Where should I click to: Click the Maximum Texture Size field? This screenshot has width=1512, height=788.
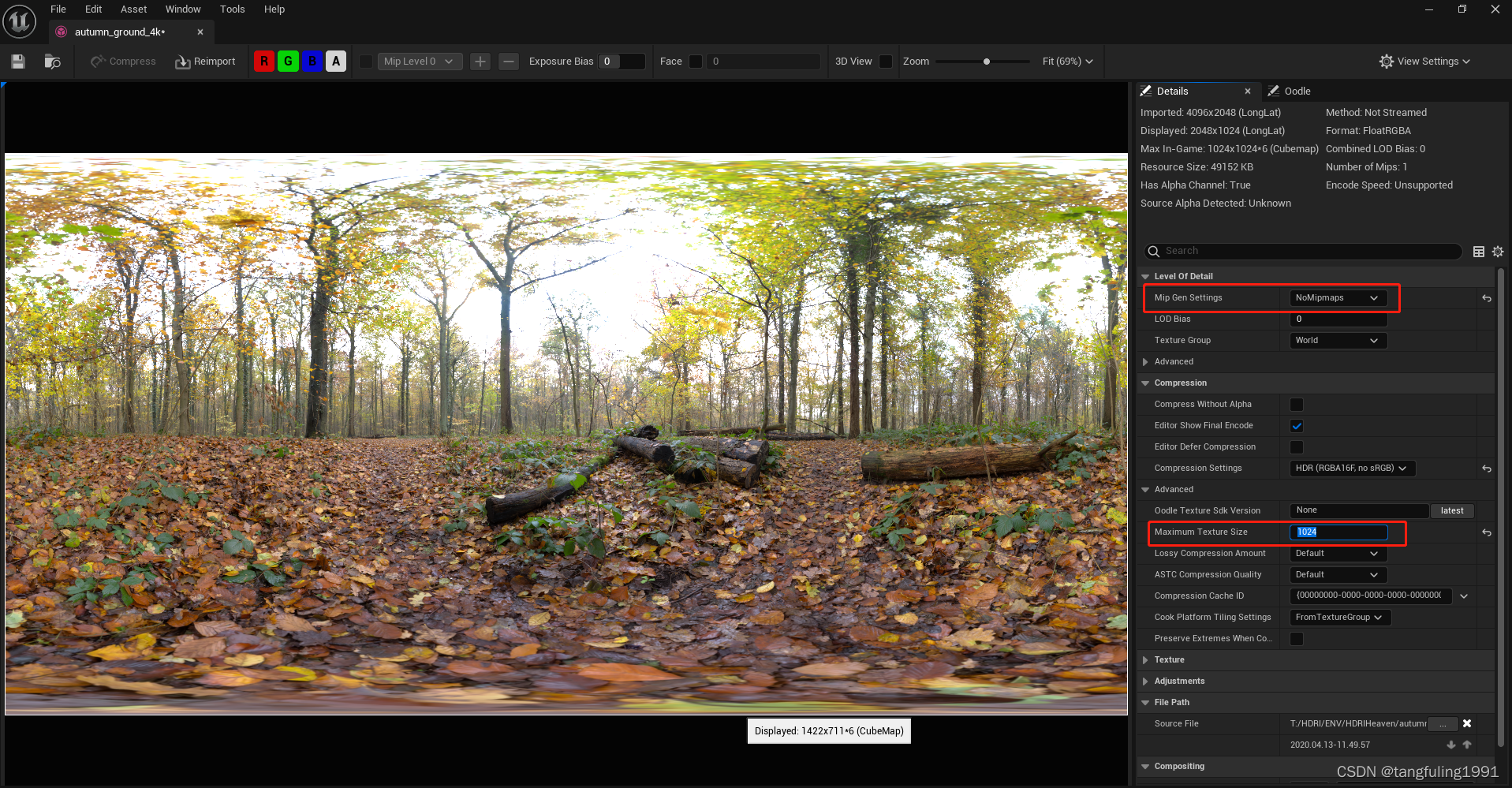coord(1338,532)
